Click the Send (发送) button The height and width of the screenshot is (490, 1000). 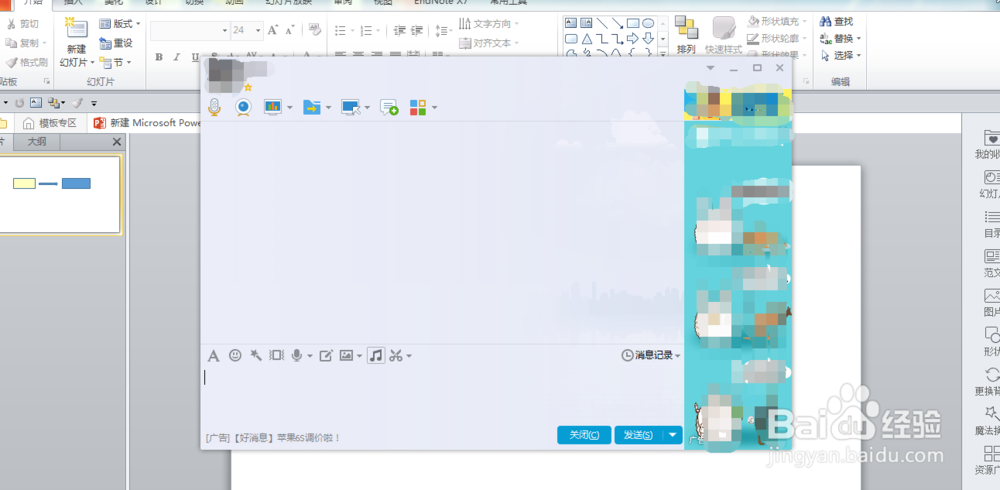tap(638, 435)
